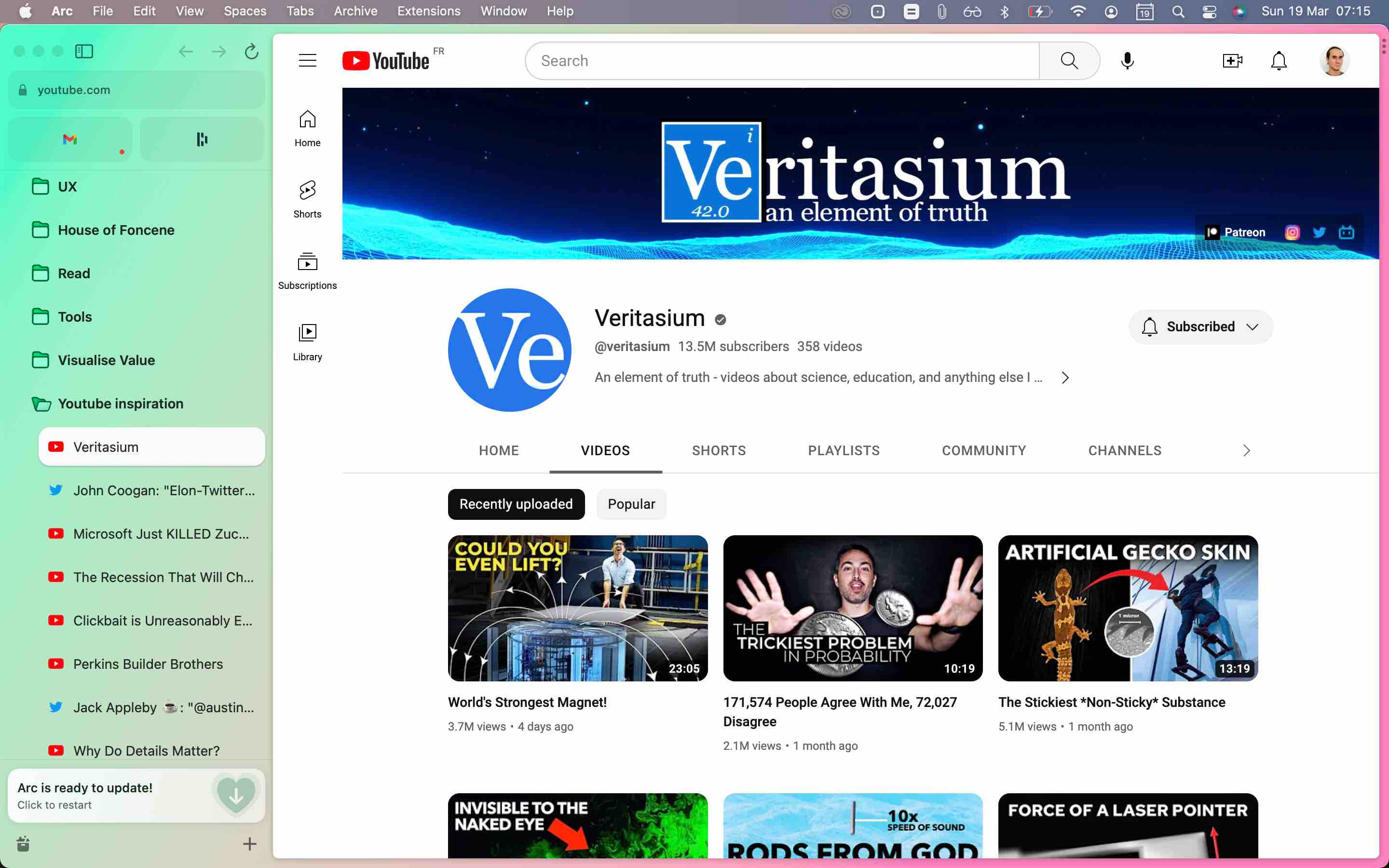The height and width of the screenshot is (868, 1389).
Task: Switch to the PLAYLISTS tab
Action: point(843,451)
